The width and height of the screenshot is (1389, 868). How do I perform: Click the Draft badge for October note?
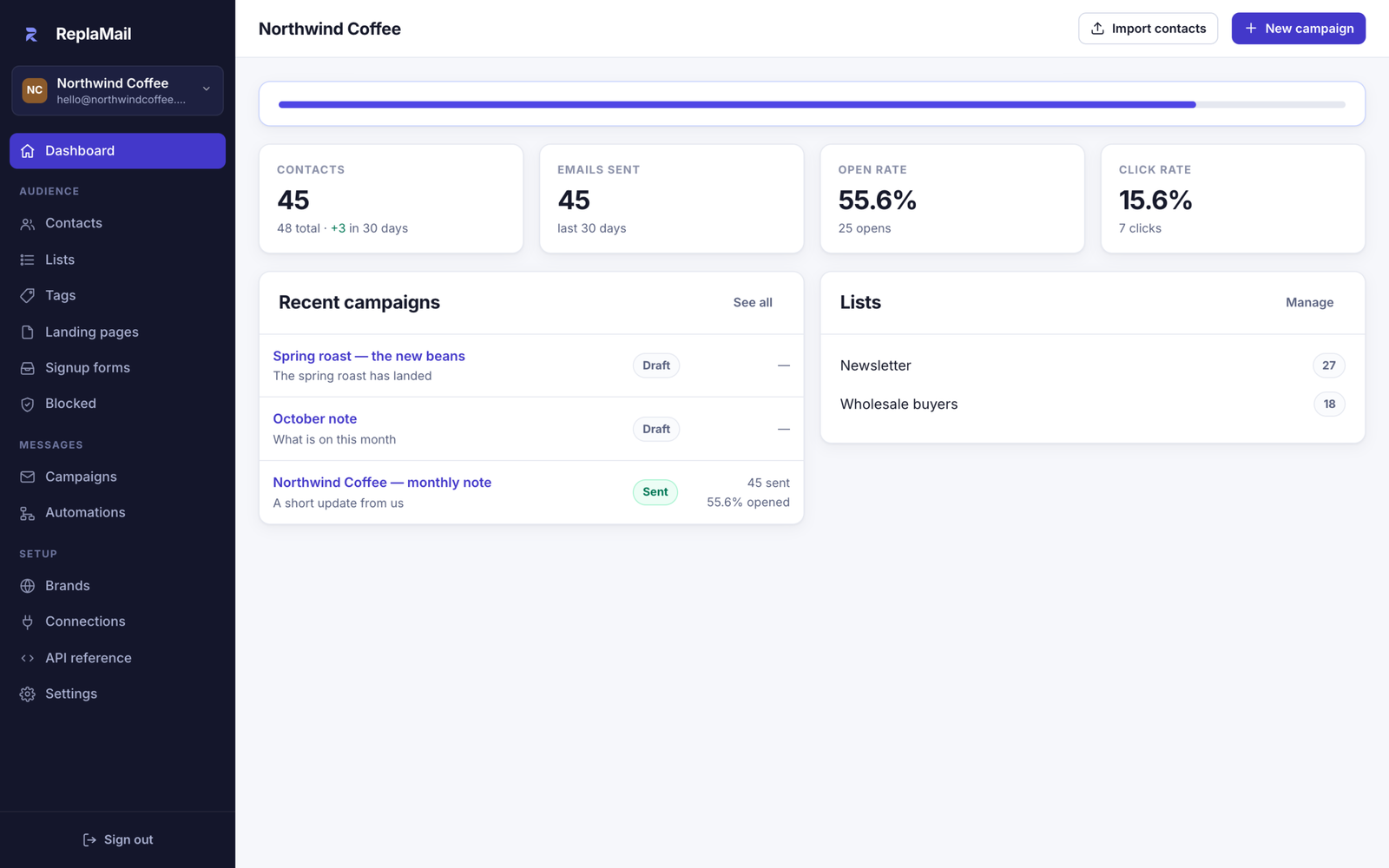[x=656, y=429]
